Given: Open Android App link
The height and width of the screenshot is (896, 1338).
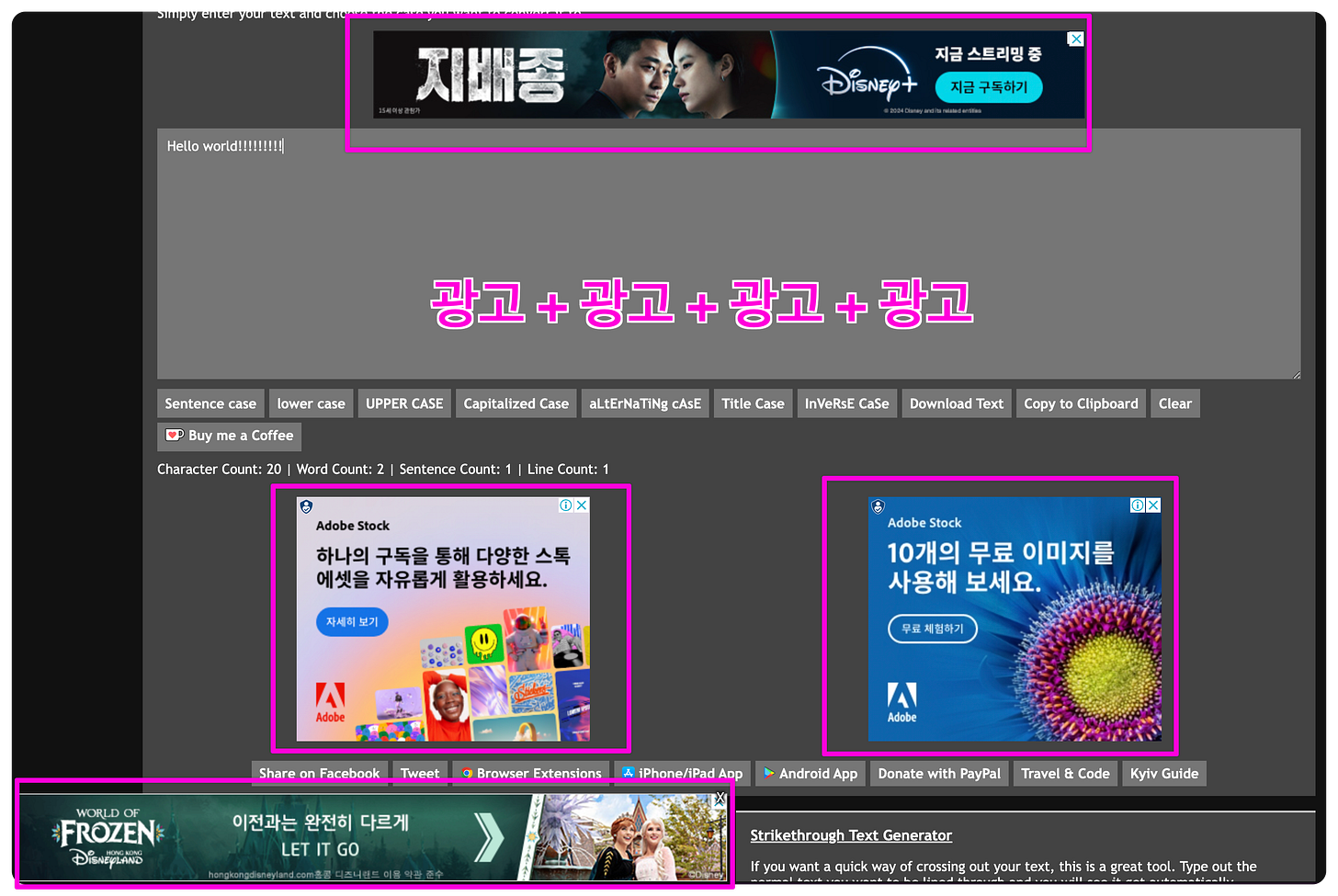Looking at the screenshot, I should point(811,774).
